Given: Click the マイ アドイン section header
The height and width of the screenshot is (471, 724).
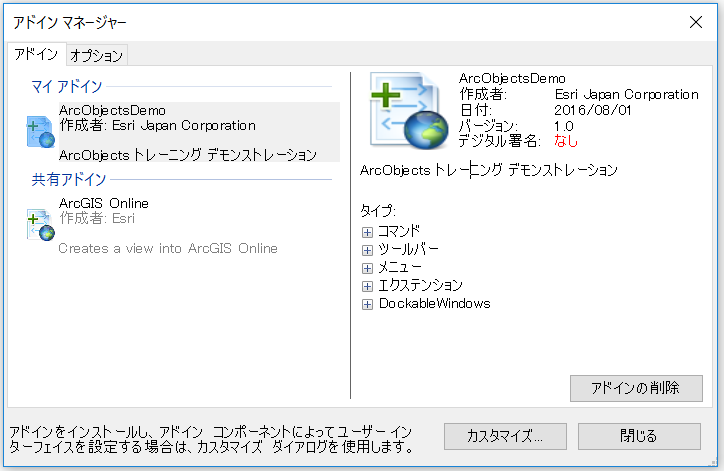Looking at the screenshot, I should [66, 86].
